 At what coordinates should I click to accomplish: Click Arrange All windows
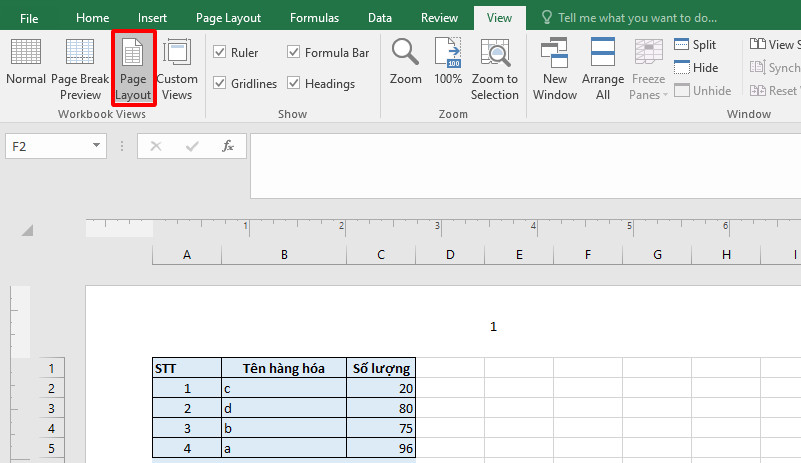[x=603, y=70]
